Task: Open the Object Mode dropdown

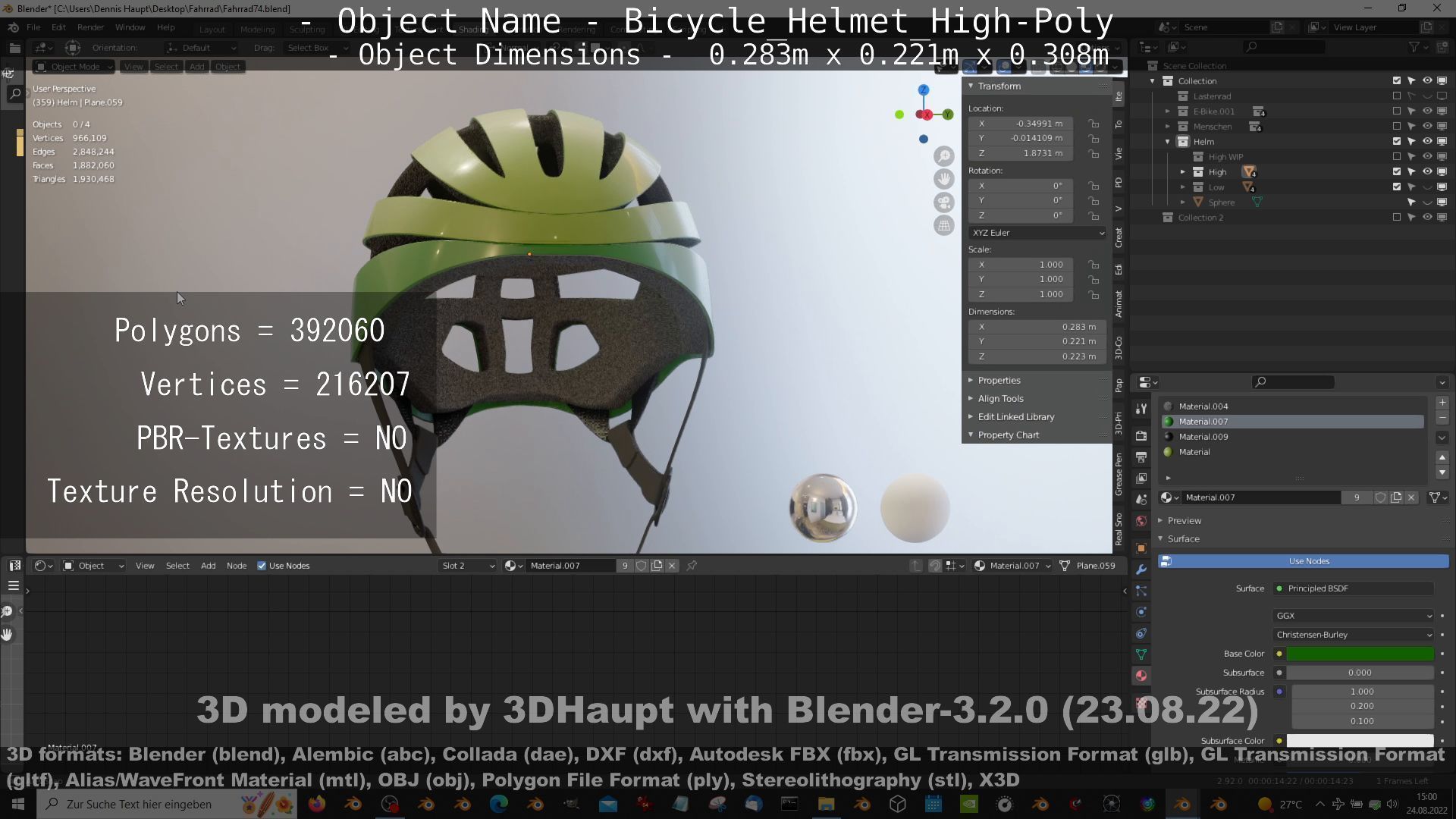Action: (x=74, y=67)
